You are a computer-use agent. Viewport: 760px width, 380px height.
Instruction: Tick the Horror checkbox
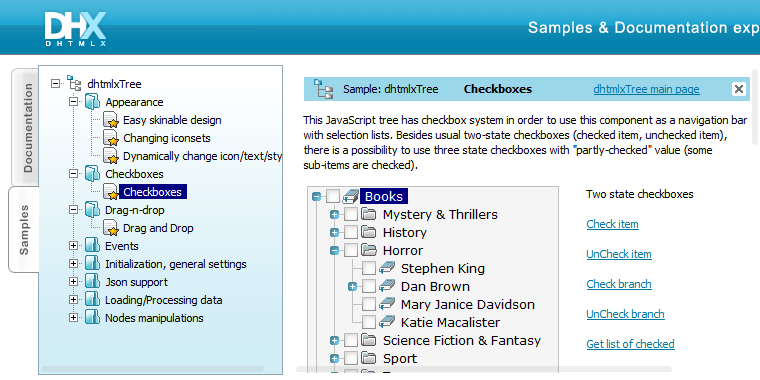pos(351,251)
